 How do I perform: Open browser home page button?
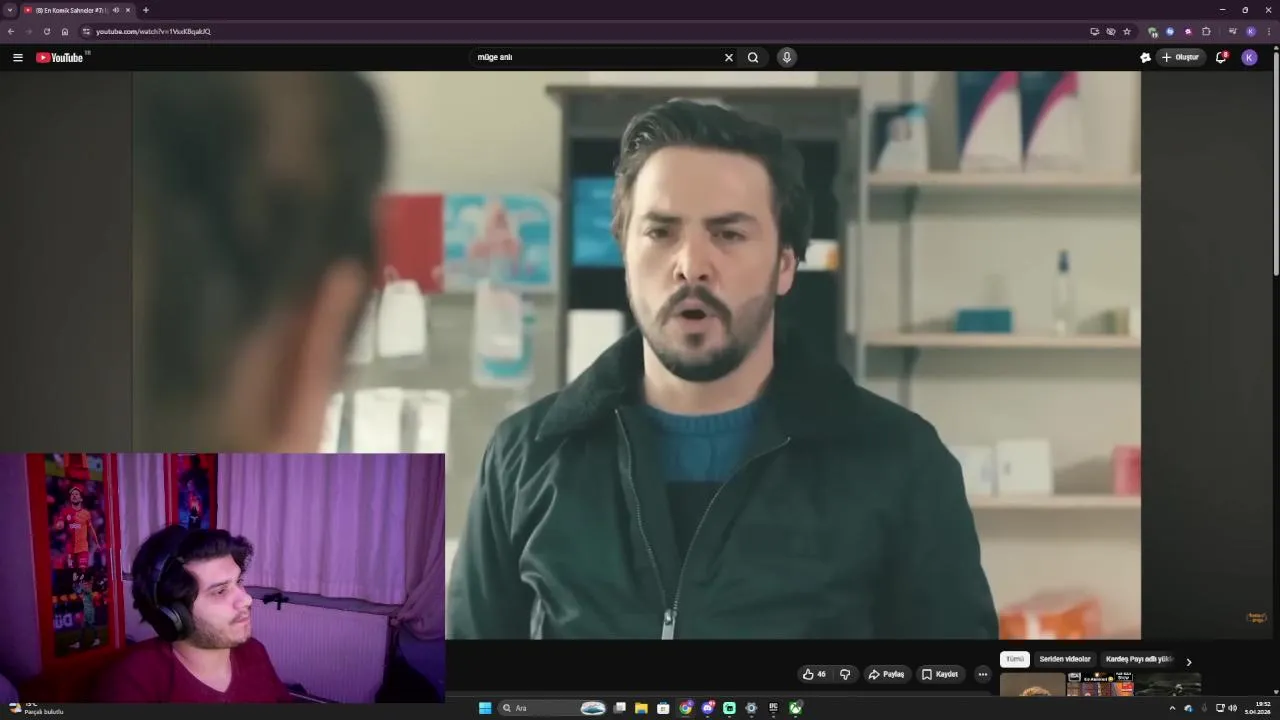tap(65, 32)
